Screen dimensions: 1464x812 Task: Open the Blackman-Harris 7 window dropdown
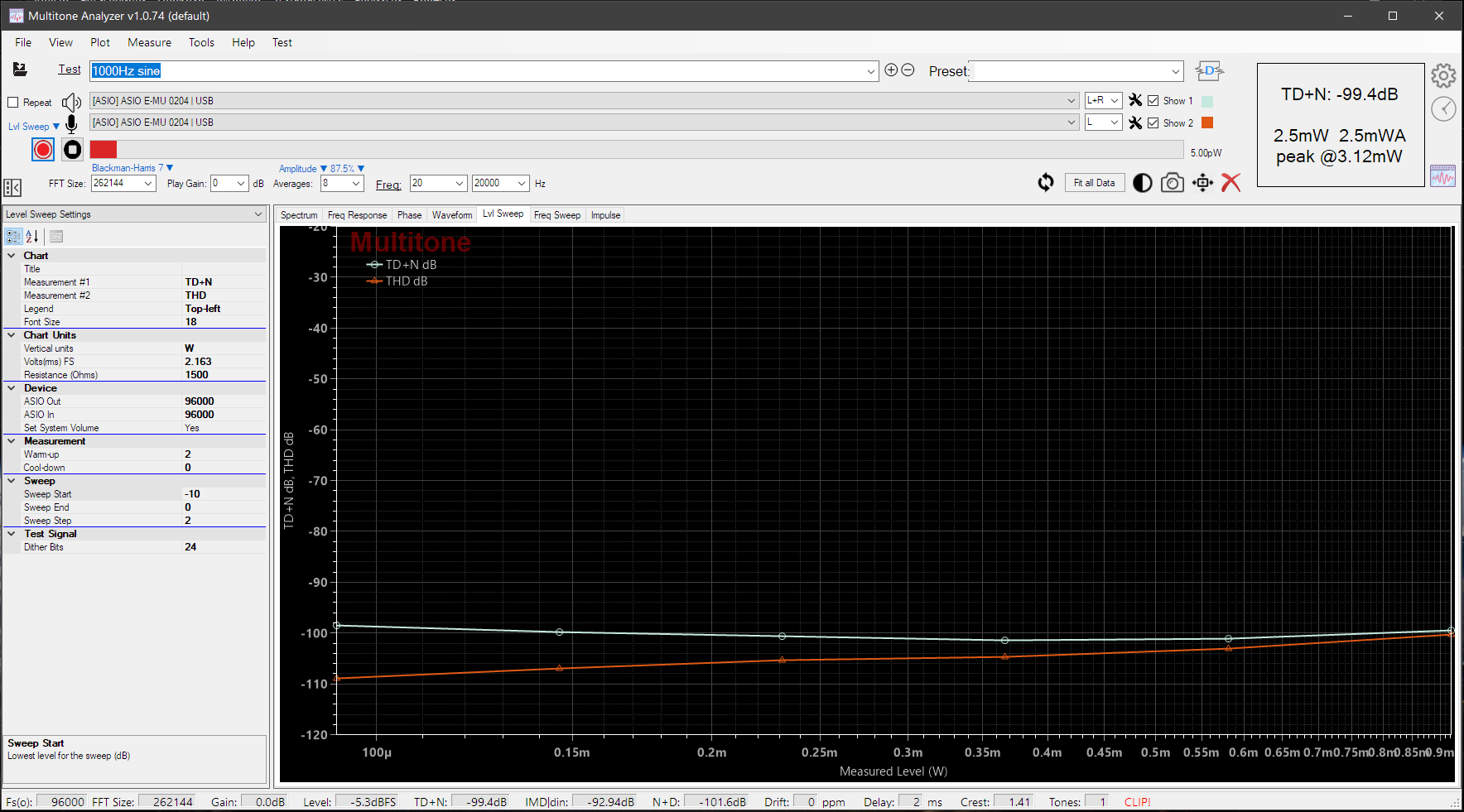coord(132,168)
